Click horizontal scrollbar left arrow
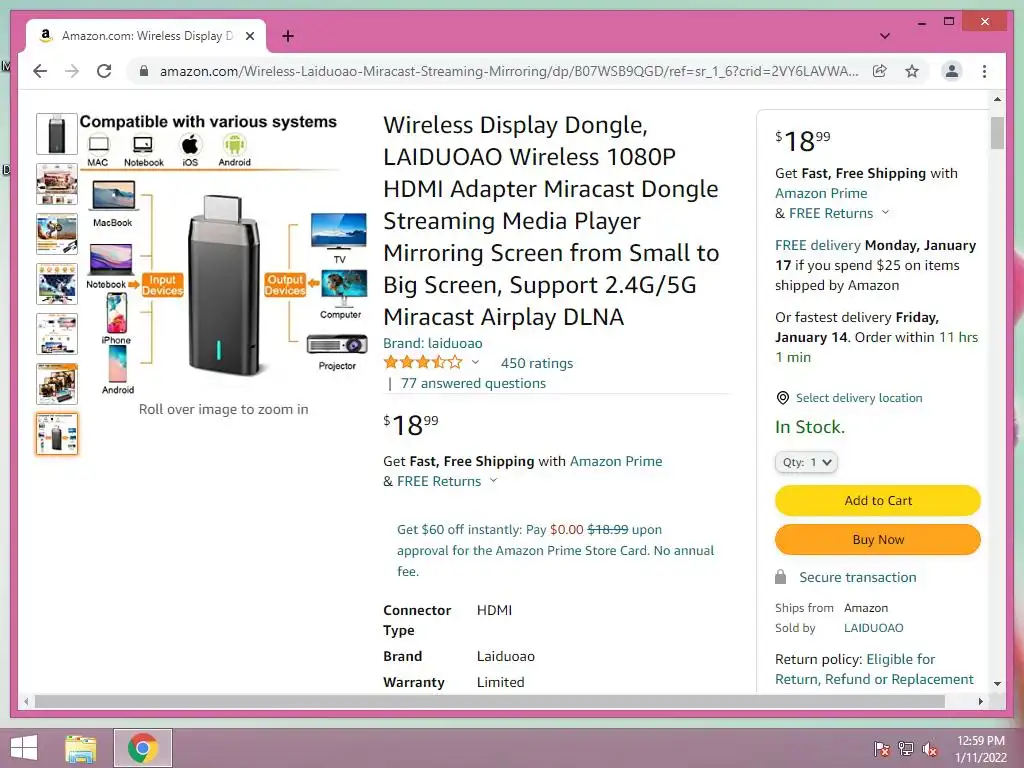 (x=26, y=701)
